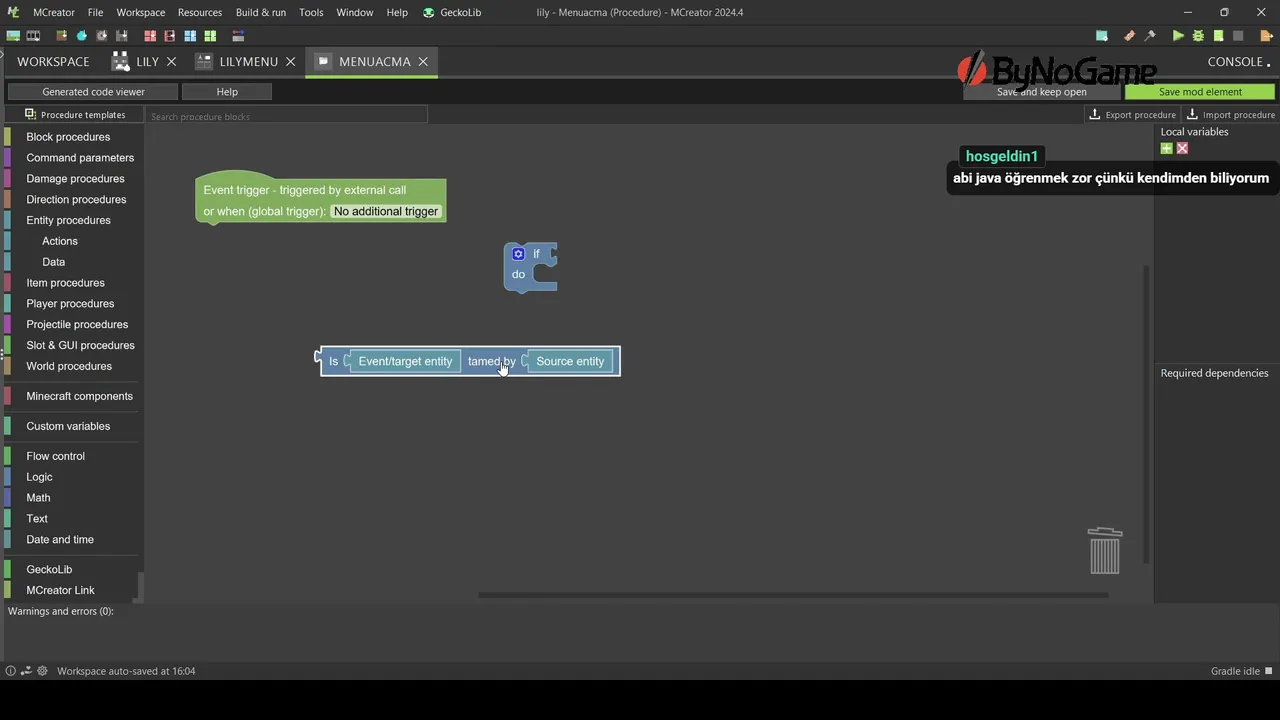Click the gray stop square icon
The height and width of the screenshot is (720, 1280).
pos(1238,36)
